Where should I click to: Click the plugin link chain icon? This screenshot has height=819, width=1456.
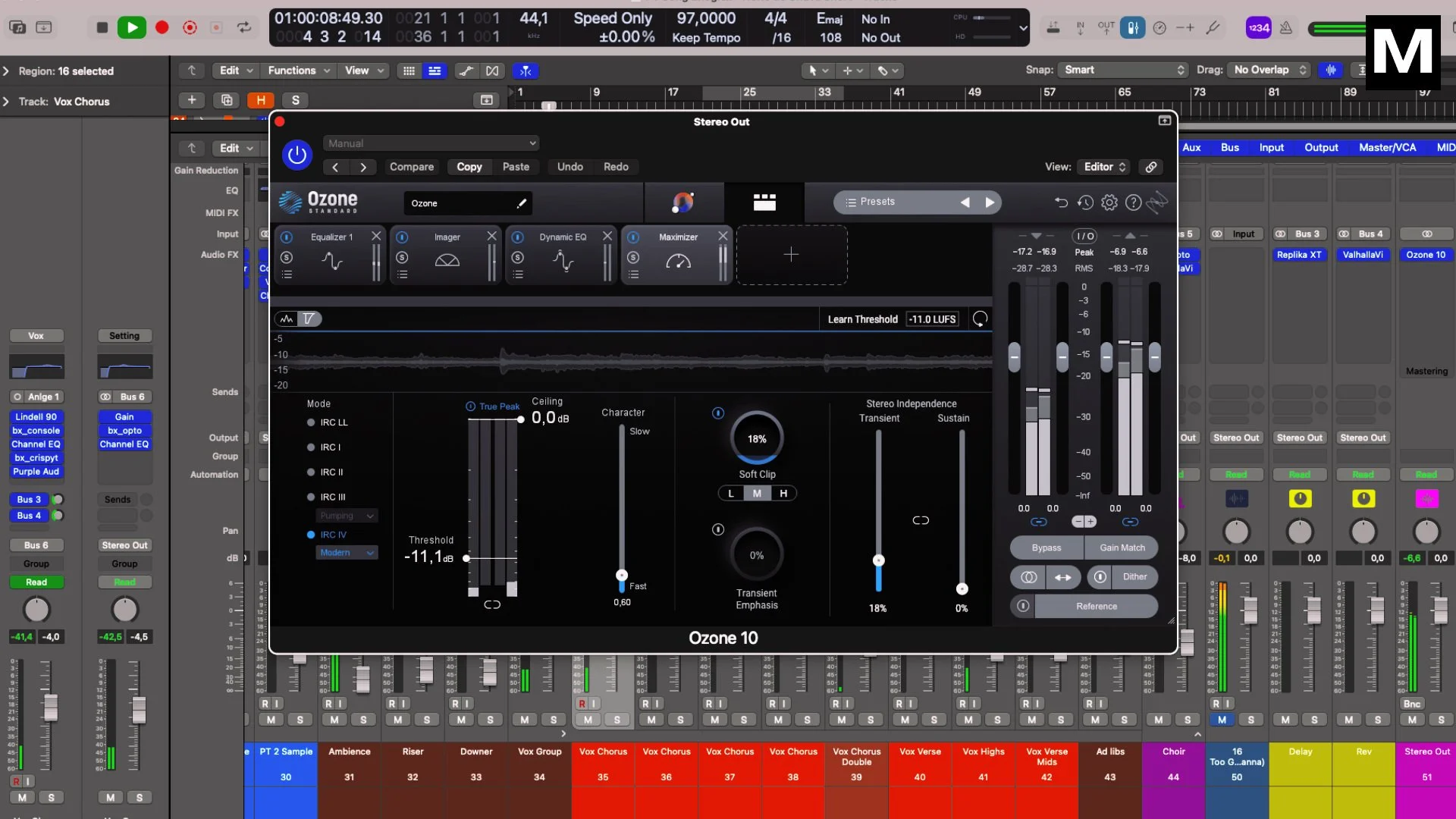point(1151,167)
